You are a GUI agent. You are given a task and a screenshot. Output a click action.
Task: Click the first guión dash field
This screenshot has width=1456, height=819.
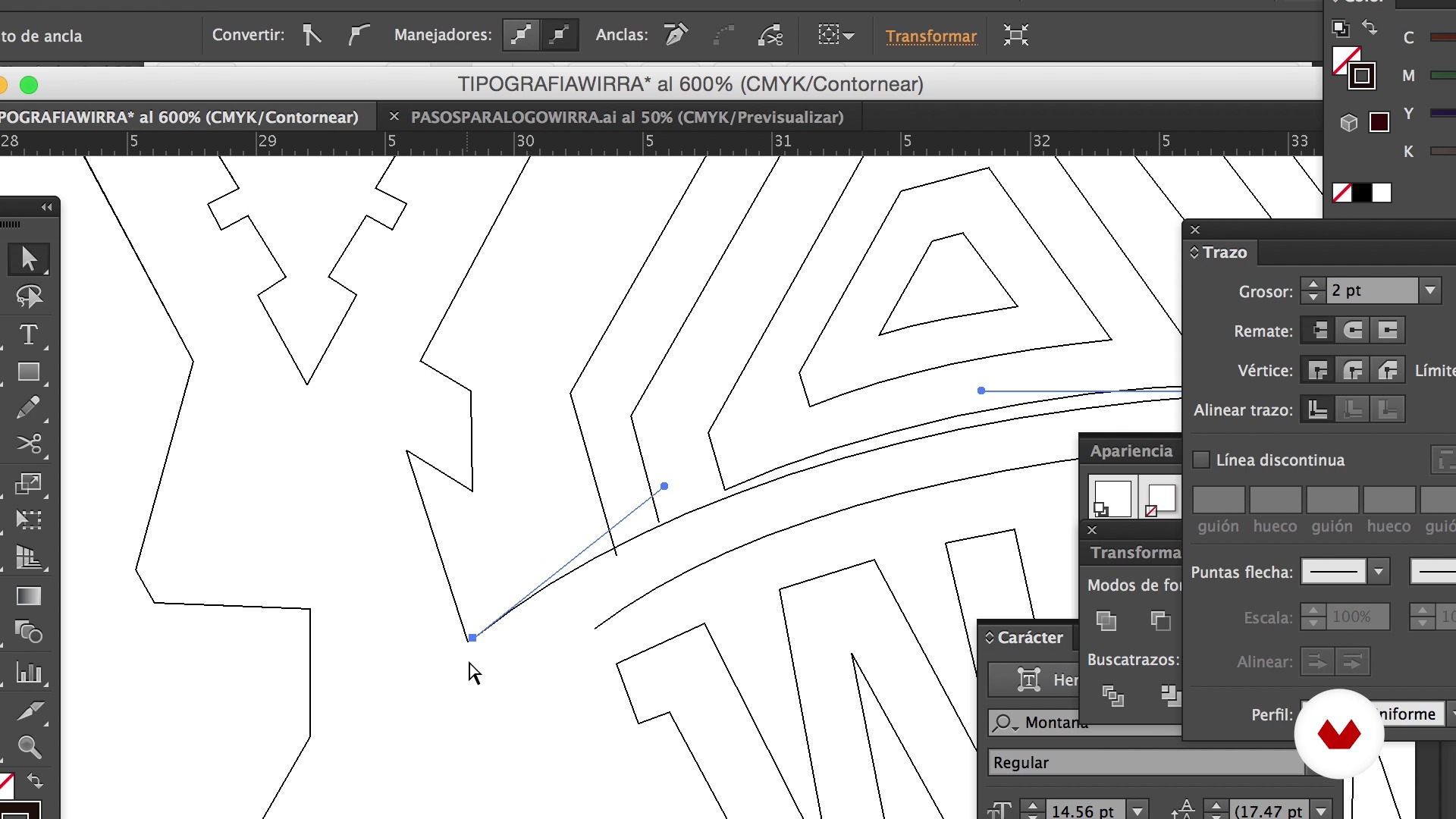(x=1219, y=500)
